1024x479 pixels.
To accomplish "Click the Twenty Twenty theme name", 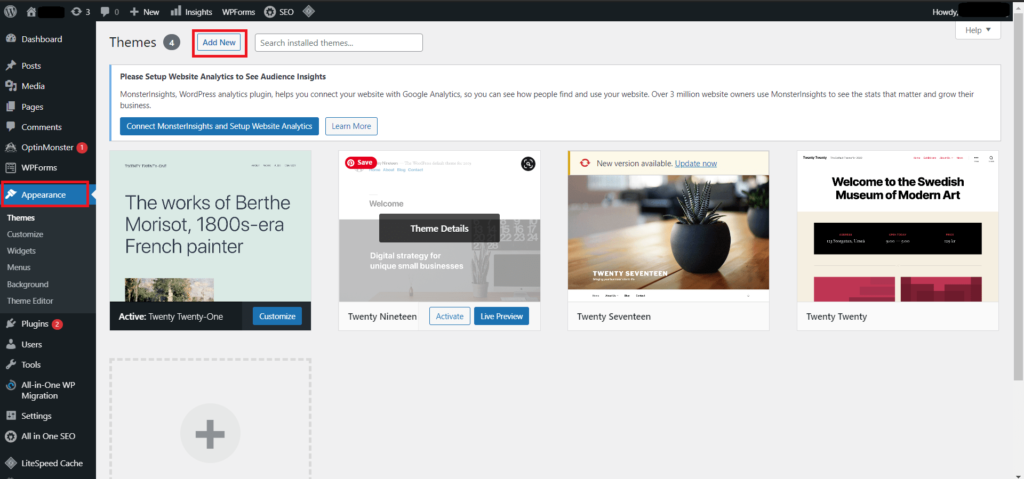I will pos(837,316).
